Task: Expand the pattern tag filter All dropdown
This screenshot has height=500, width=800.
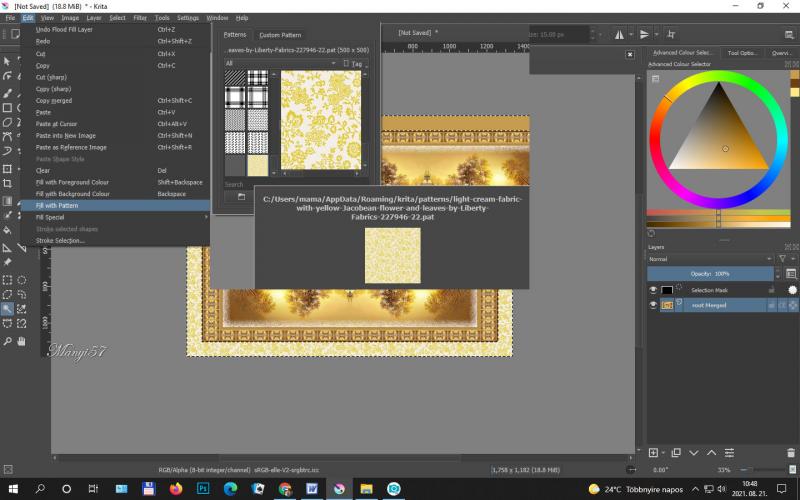Action: (x=278, y=63)
